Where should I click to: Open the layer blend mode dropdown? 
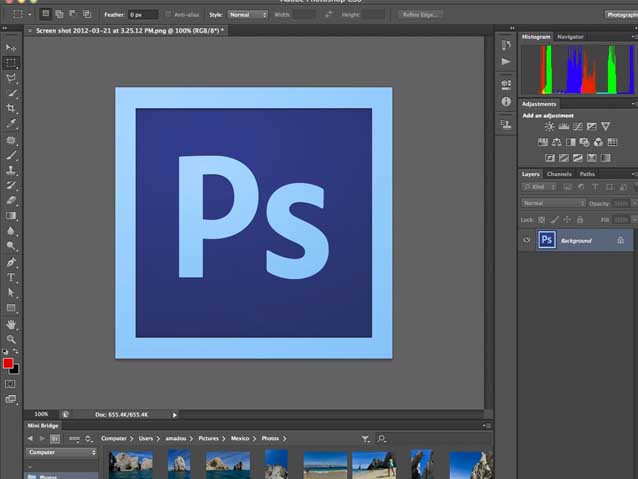pos(553,203)
